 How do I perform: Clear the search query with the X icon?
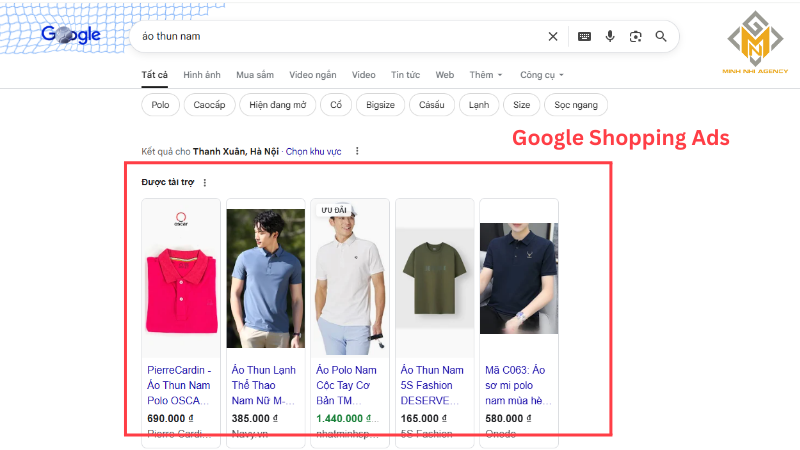pyautogui.click(x=553, y=36)
